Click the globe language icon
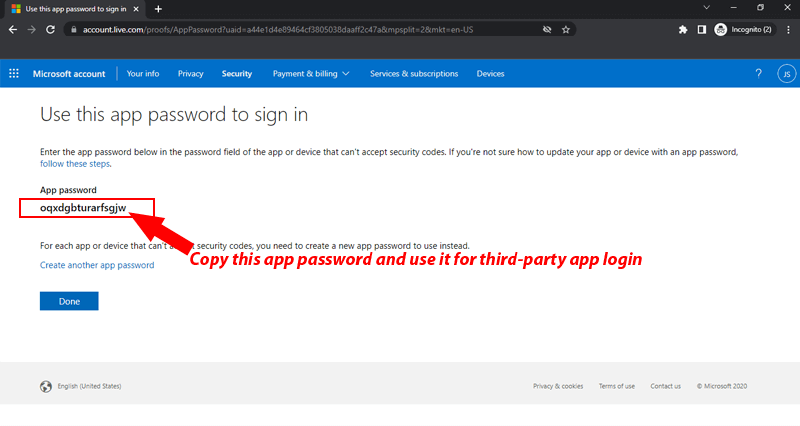 click(x=46, y=386)
